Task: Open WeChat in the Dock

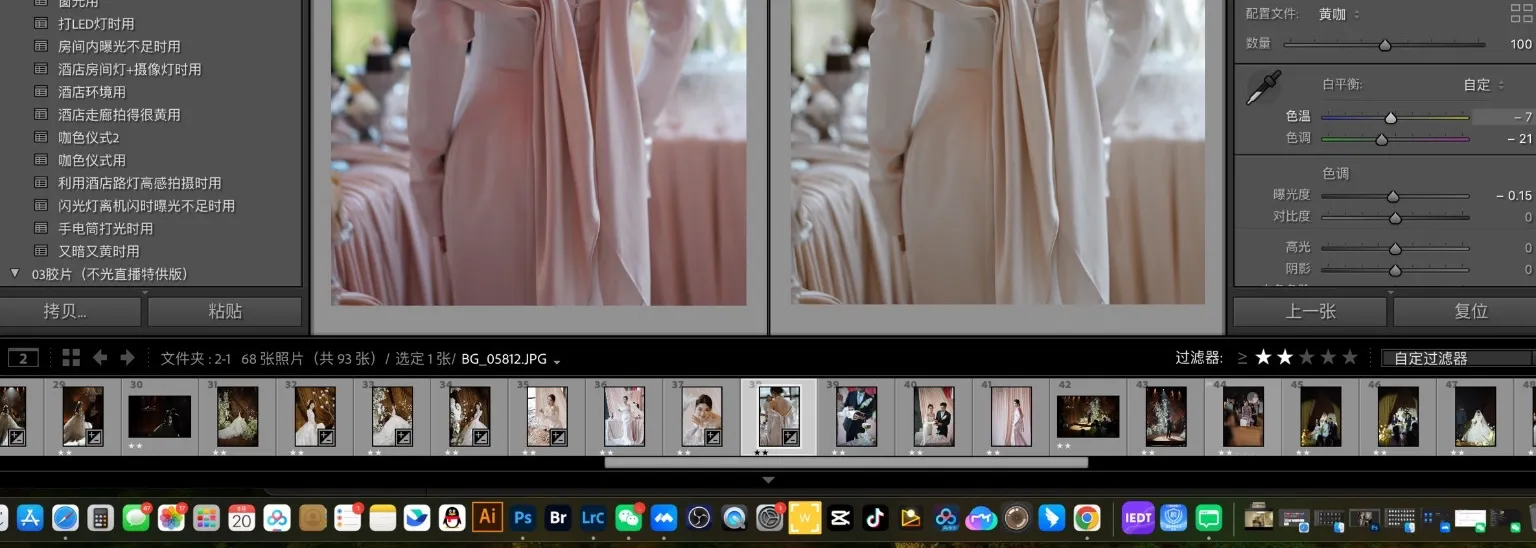Action: coord(628,517)
